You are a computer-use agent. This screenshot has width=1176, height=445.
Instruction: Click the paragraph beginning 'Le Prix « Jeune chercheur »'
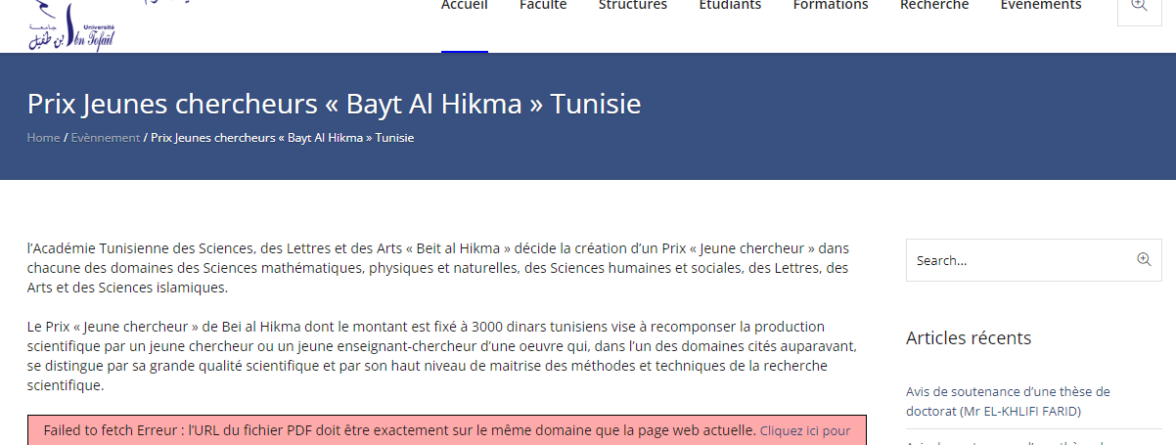coord(442,356)
